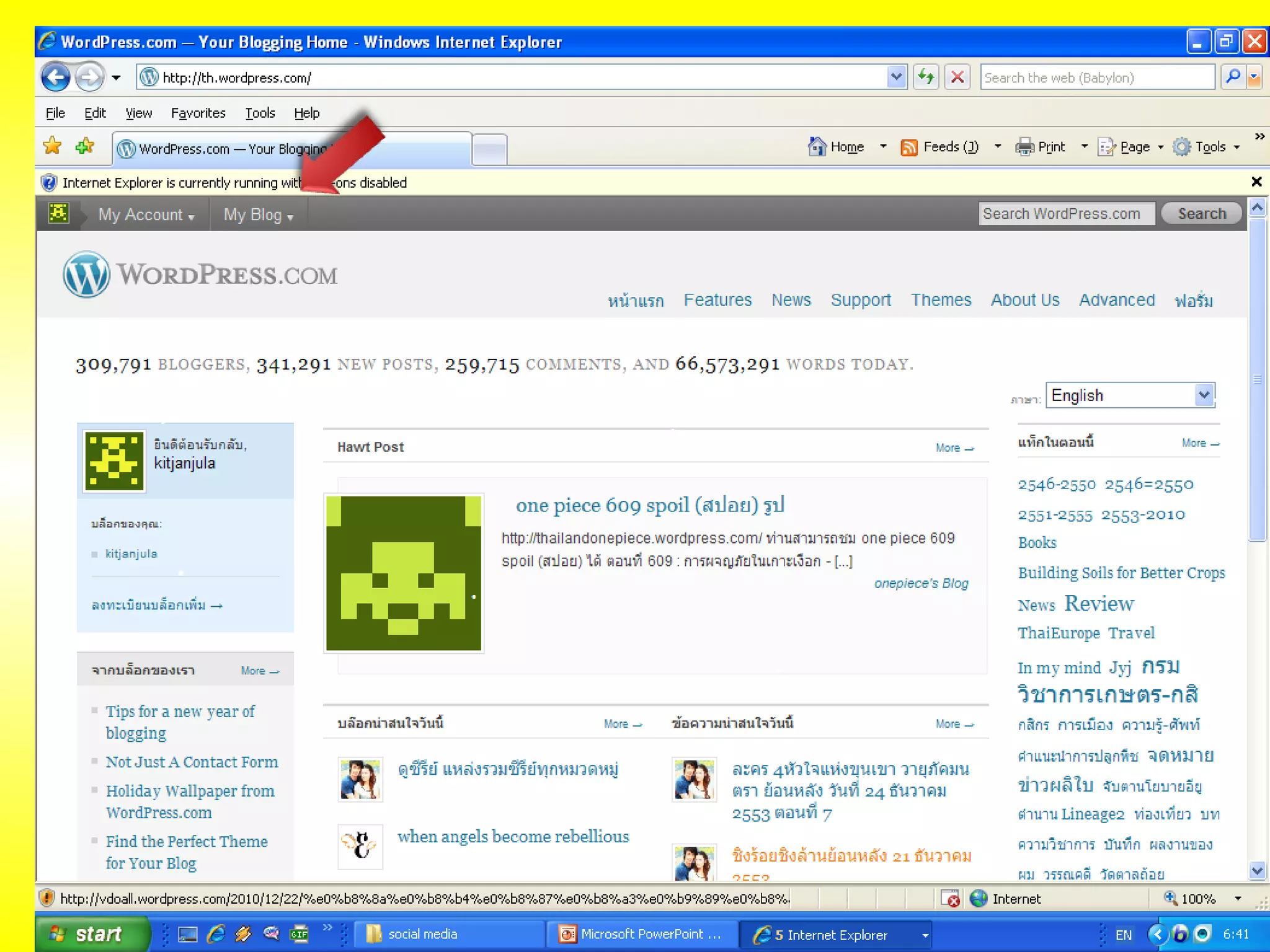
Task: Click the Refresh page icon
Action: click(x=926, y=77)
